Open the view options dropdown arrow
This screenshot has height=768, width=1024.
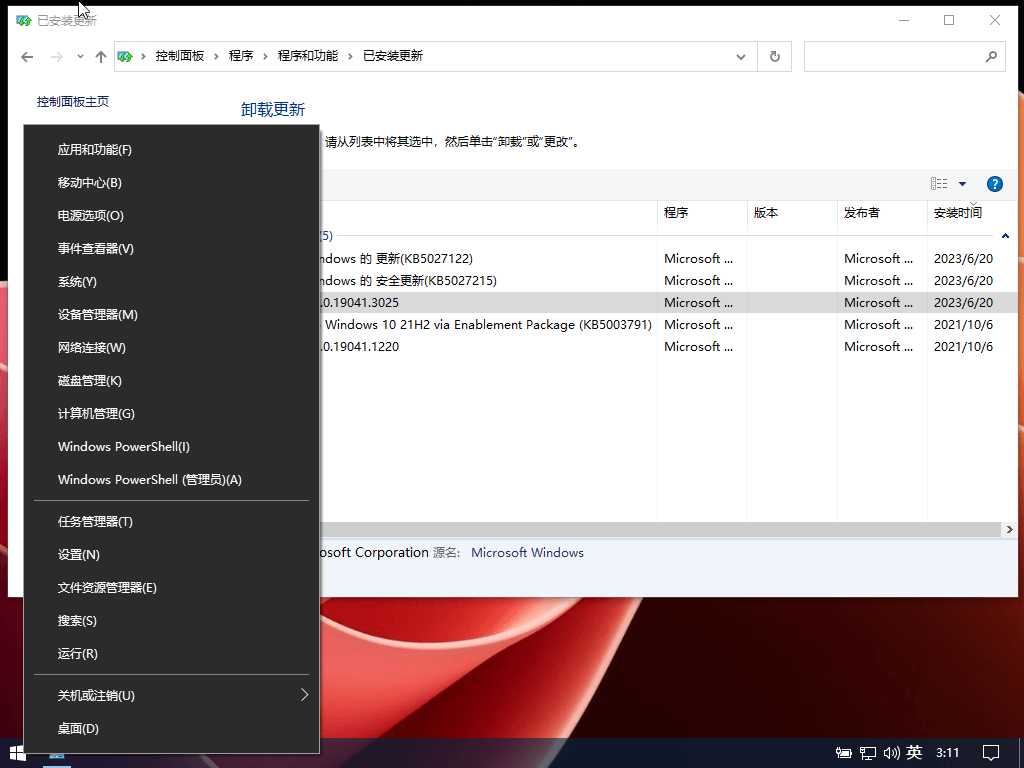962,184
